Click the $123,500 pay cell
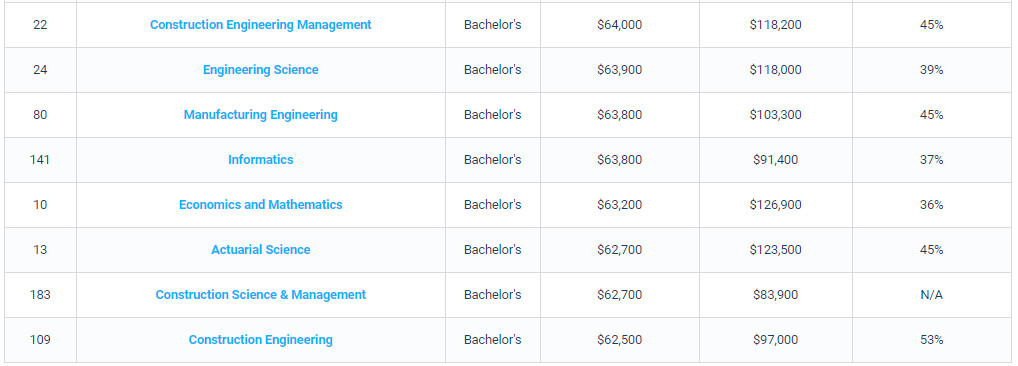Viewport: 1018px width, 366px height. click(x=775, y=250)
